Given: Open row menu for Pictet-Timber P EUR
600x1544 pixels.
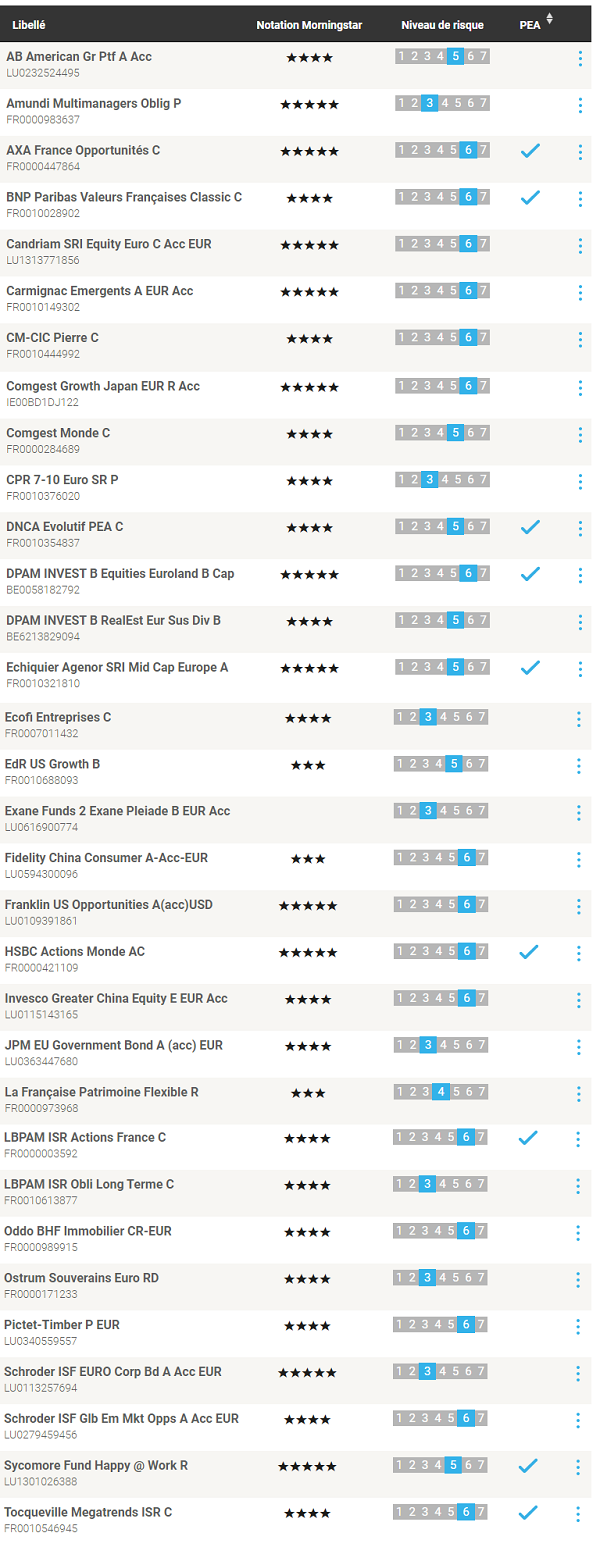Looking at the screenshot, I should [x=580, y=1326].
